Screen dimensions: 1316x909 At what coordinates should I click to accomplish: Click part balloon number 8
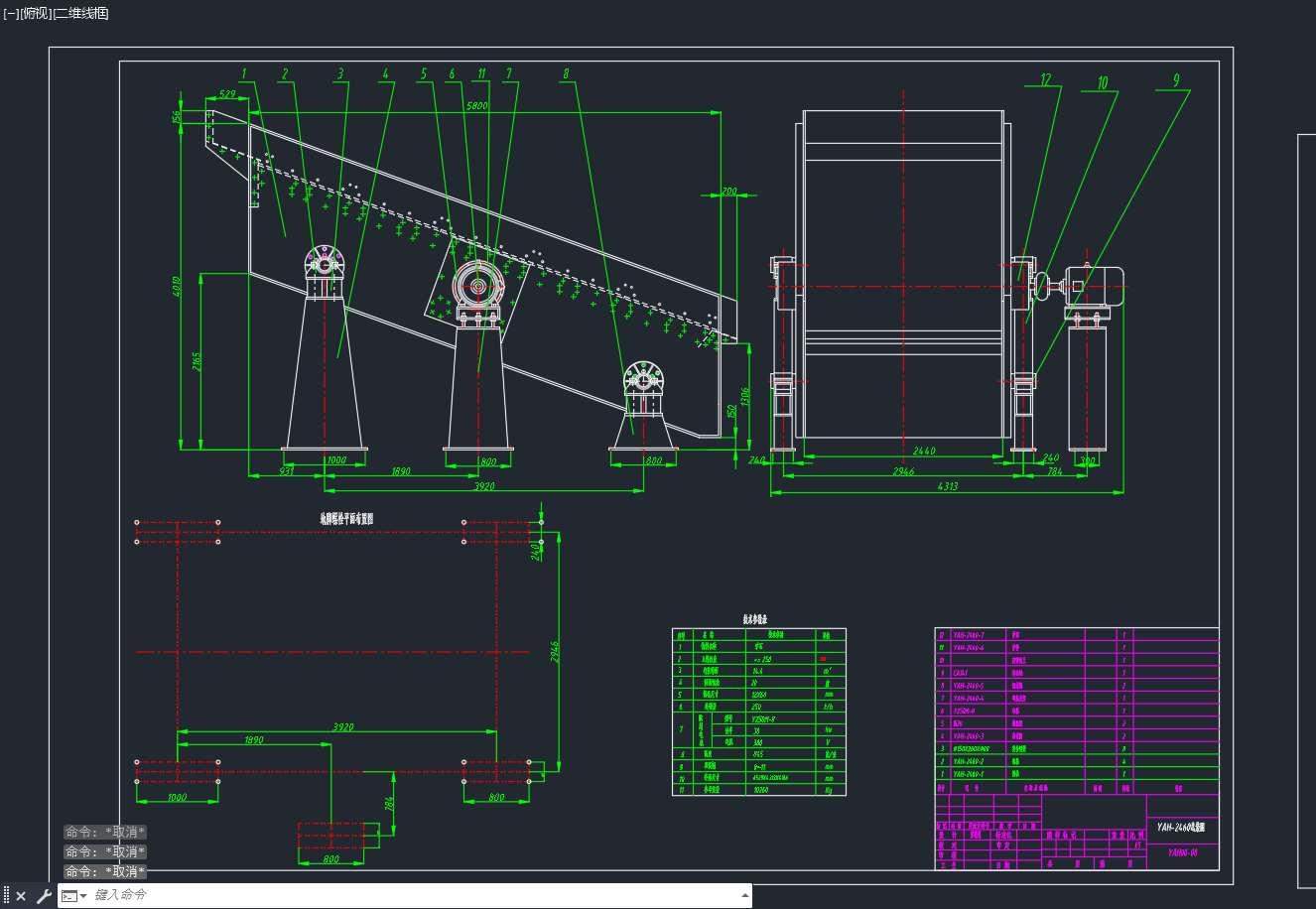click(566, 73)
